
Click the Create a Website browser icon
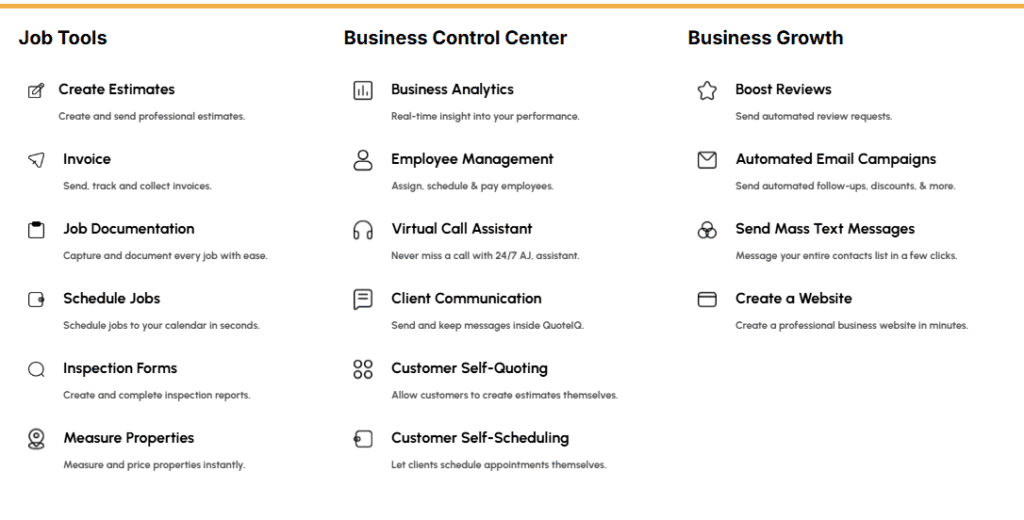pyautogui.click(x=707, y=299)
